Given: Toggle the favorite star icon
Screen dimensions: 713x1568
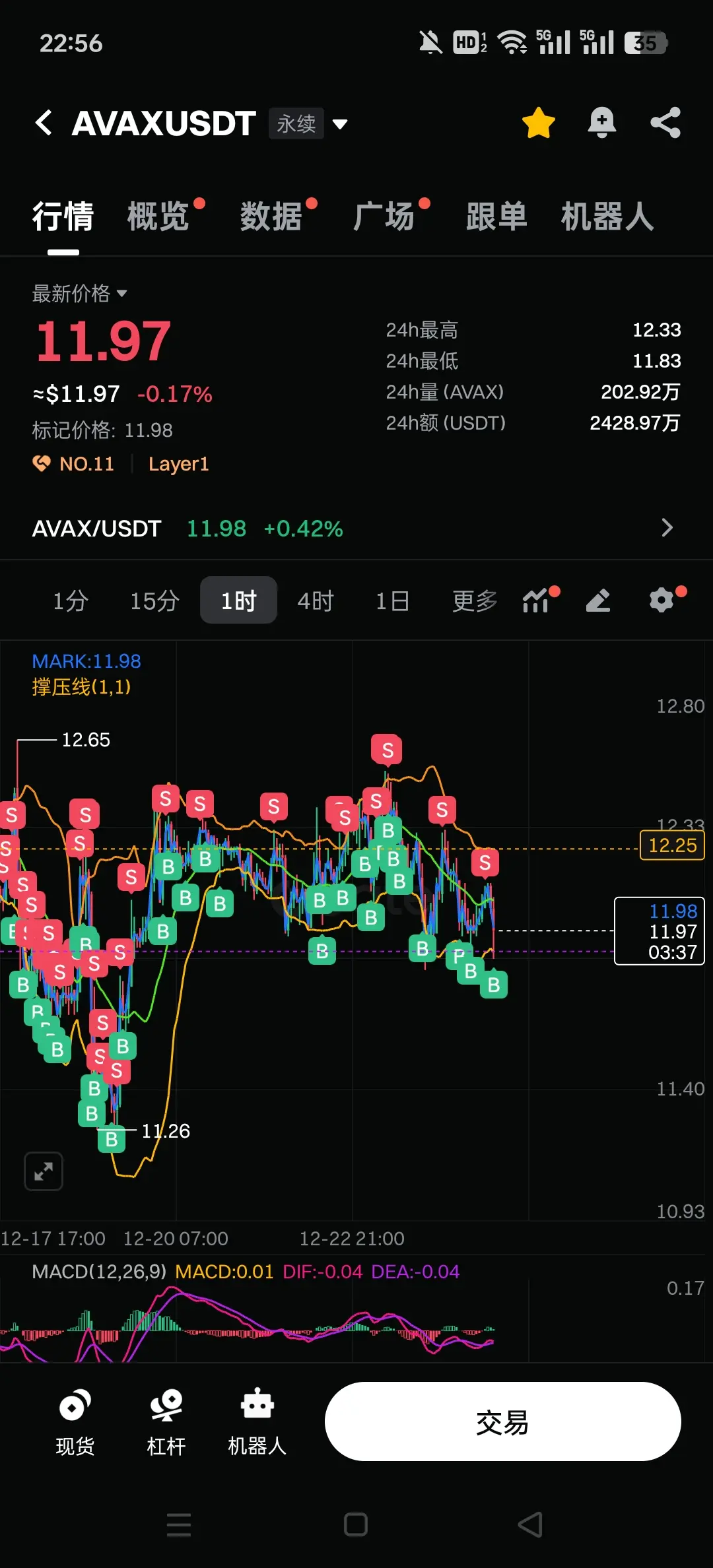Looking at the screenshot, I should pos(539,123).
